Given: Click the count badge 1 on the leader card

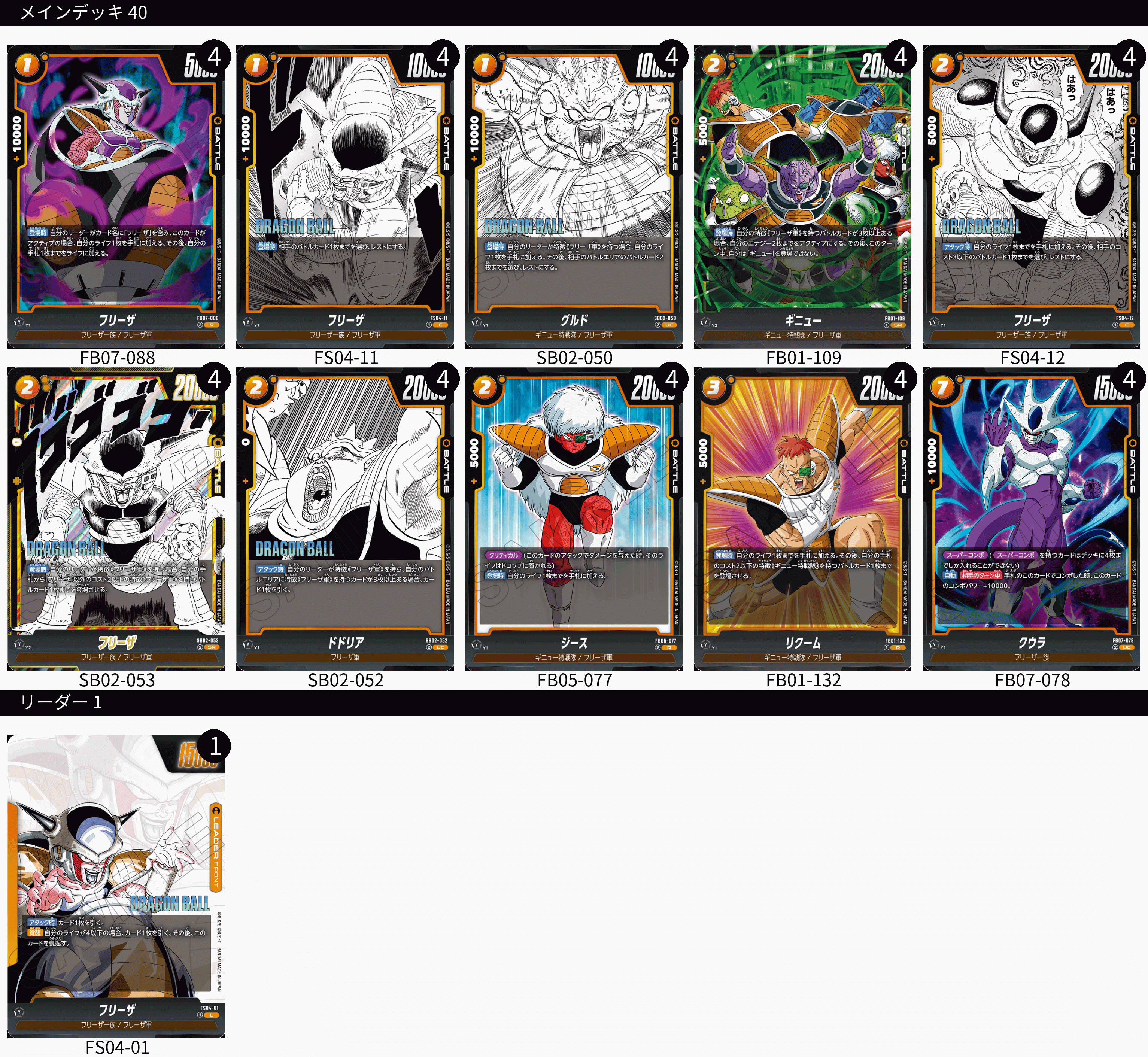Looking at the screenshot, I should click(x=214, y=746).
